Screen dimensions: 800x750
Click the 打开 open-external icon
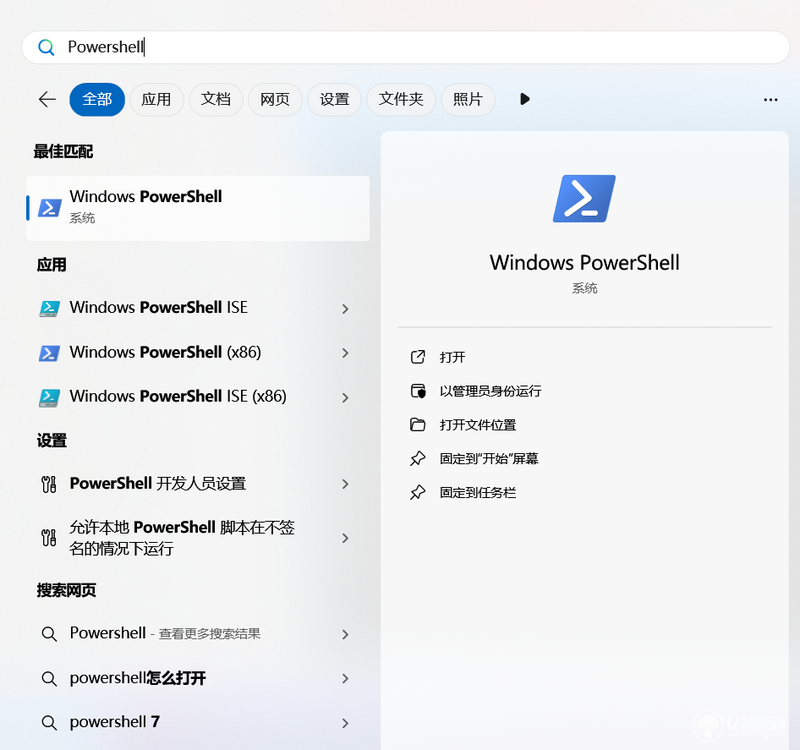point(418,357)
